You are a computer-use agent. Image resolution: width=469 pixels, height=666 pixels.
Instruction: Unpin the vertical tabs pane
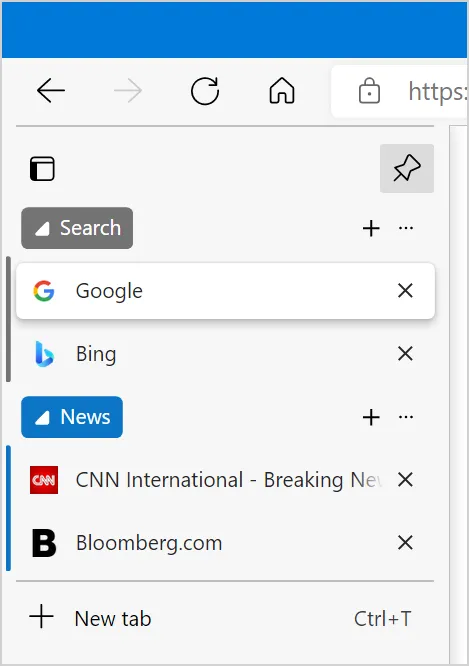[407, 168]
